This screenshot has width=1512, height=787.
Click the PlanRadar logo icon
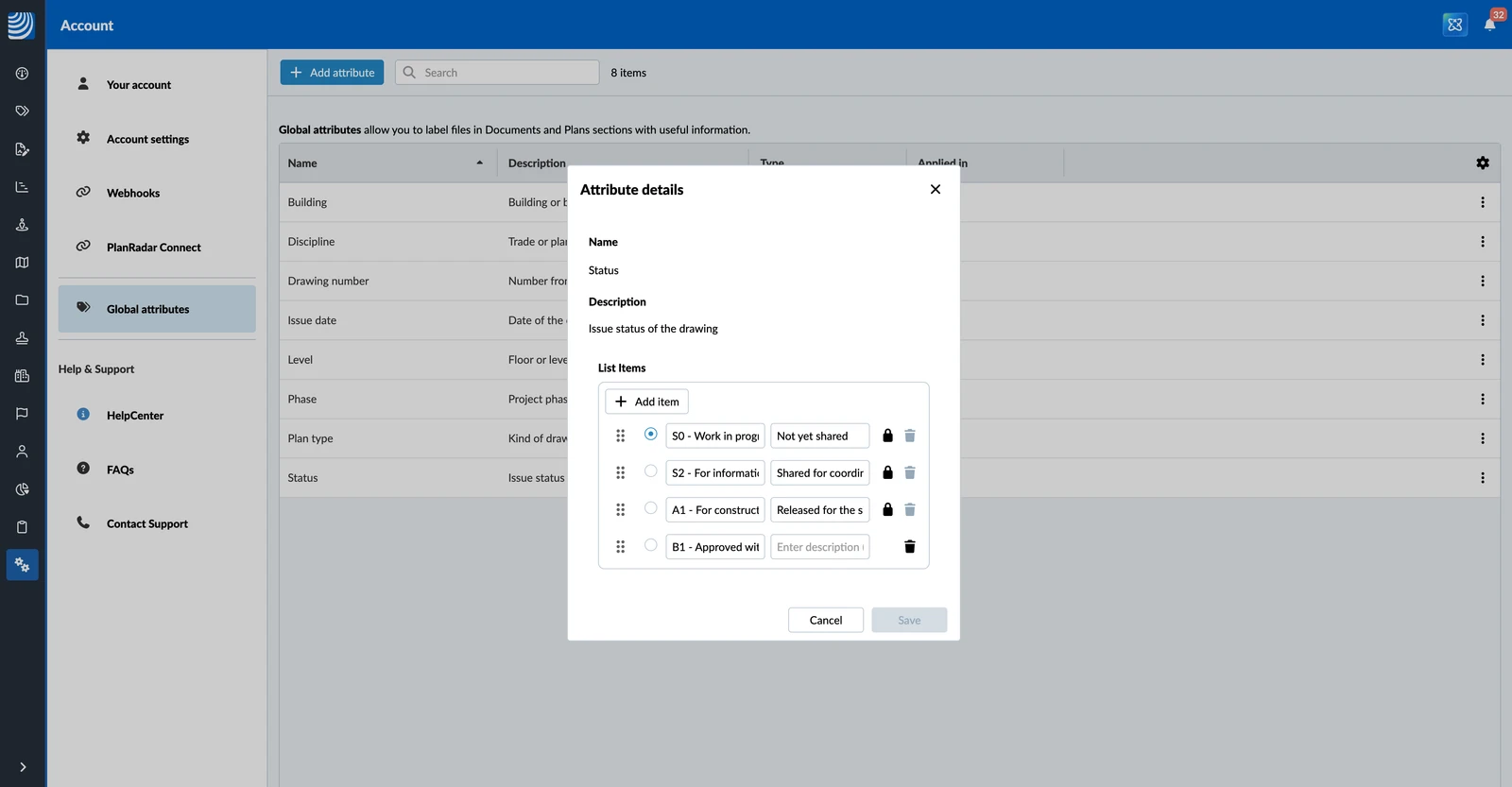click(x=21, y=25)
